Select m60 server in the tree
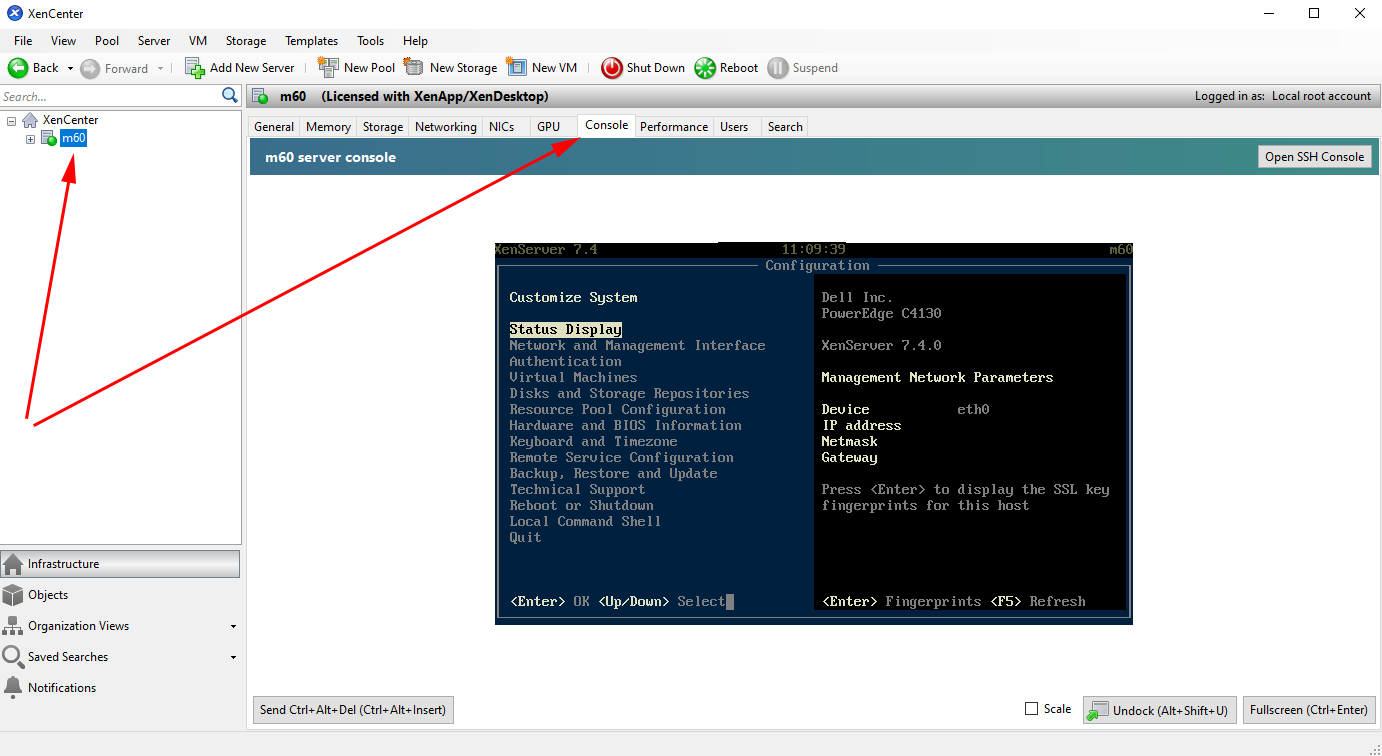 pos(74,138)
